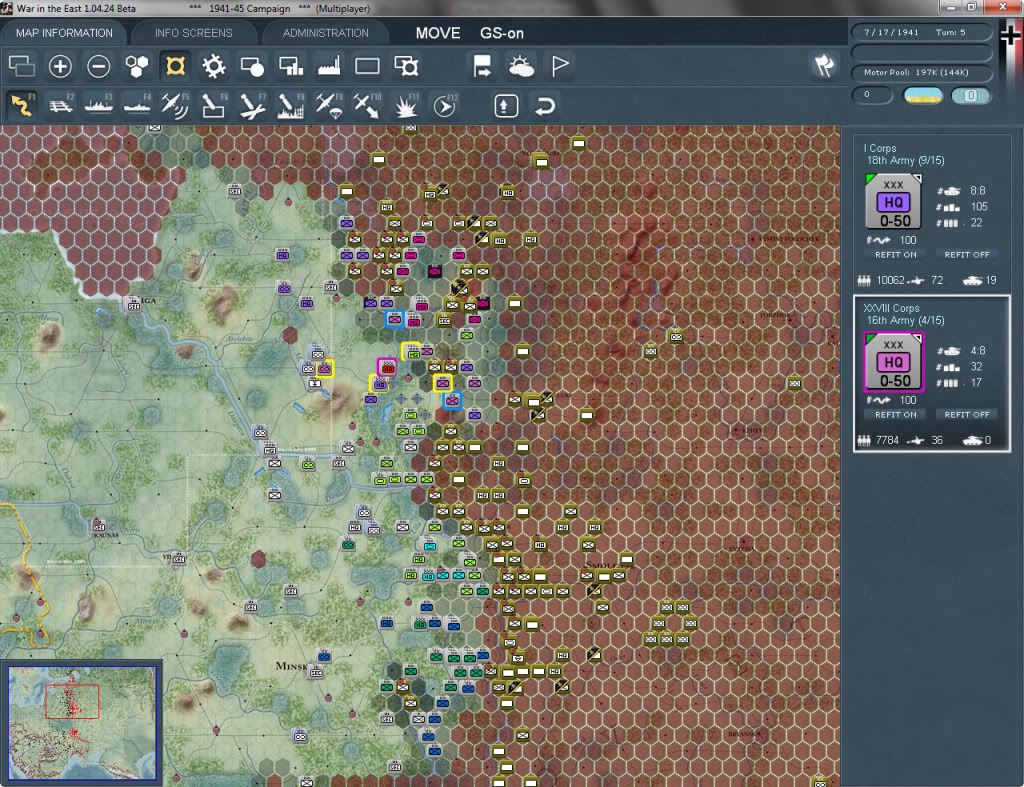Select the XXVIII Corps HQ counter in side panel
The image size is (1024, 787).
click(893, 362)
